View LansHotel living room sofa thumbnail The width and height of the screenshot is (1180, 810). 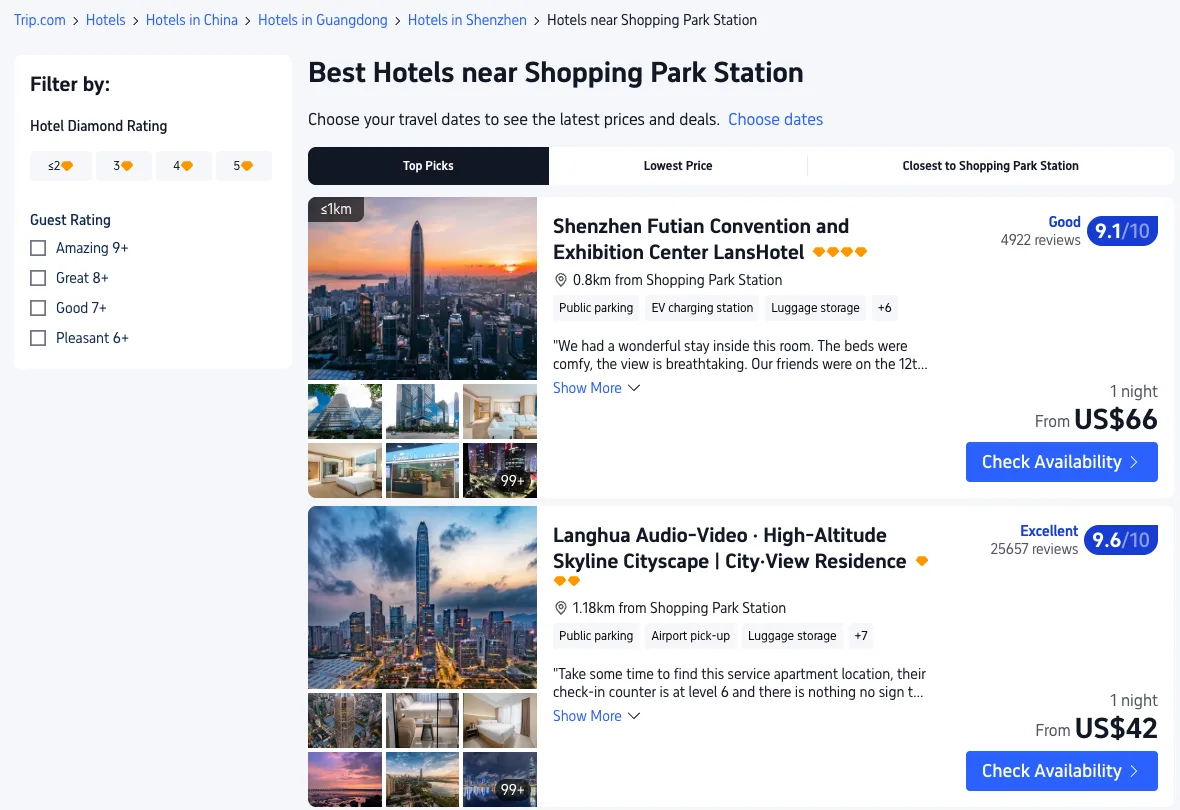click(500, 411)
